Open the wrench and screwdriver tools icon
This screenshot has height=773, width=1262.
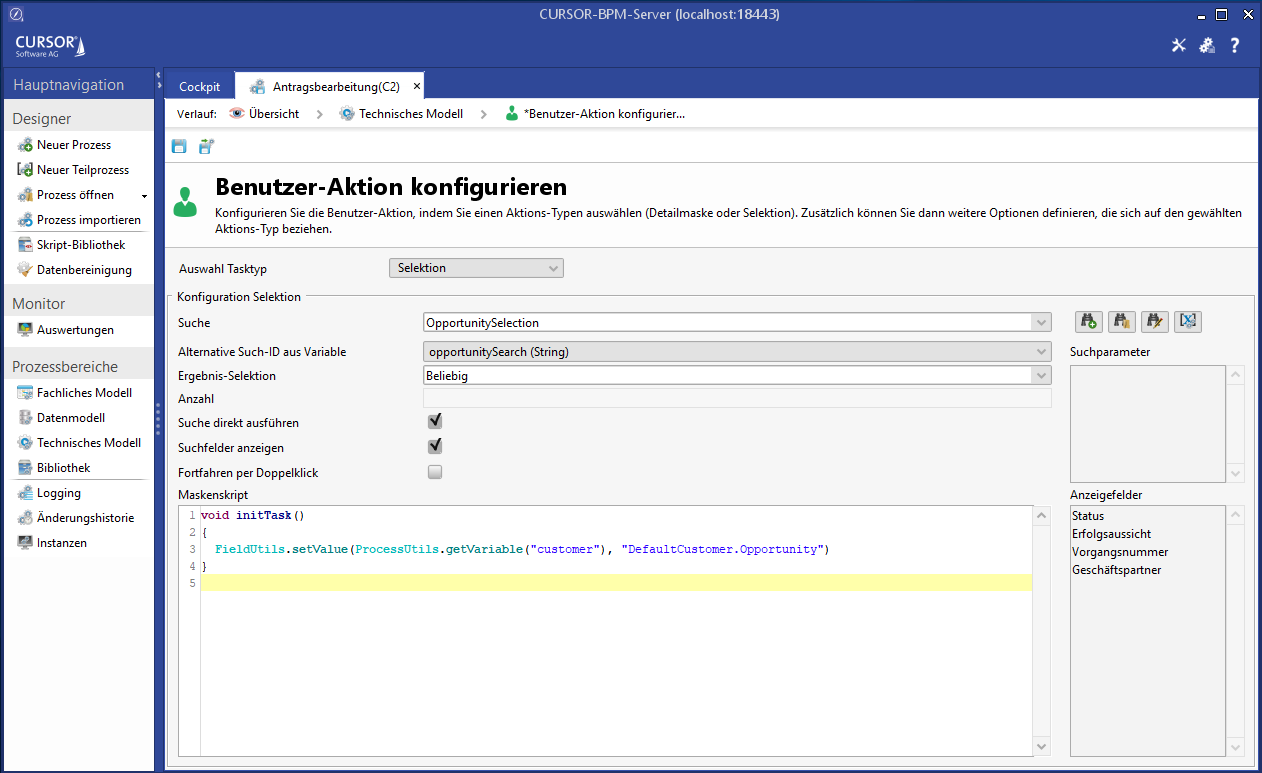(x=1179, y=45)
